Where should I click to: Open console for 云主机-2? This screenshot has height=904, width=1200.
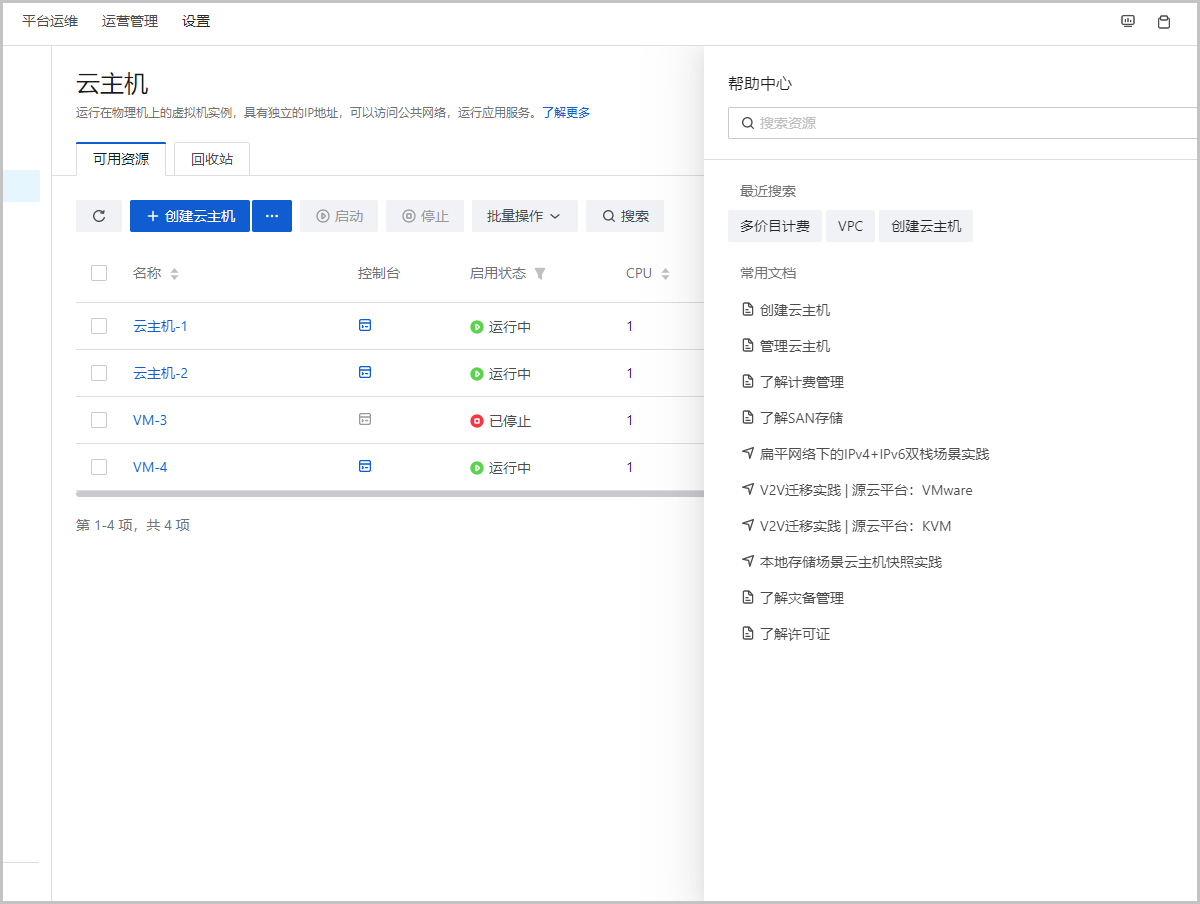tap(365, 372)
